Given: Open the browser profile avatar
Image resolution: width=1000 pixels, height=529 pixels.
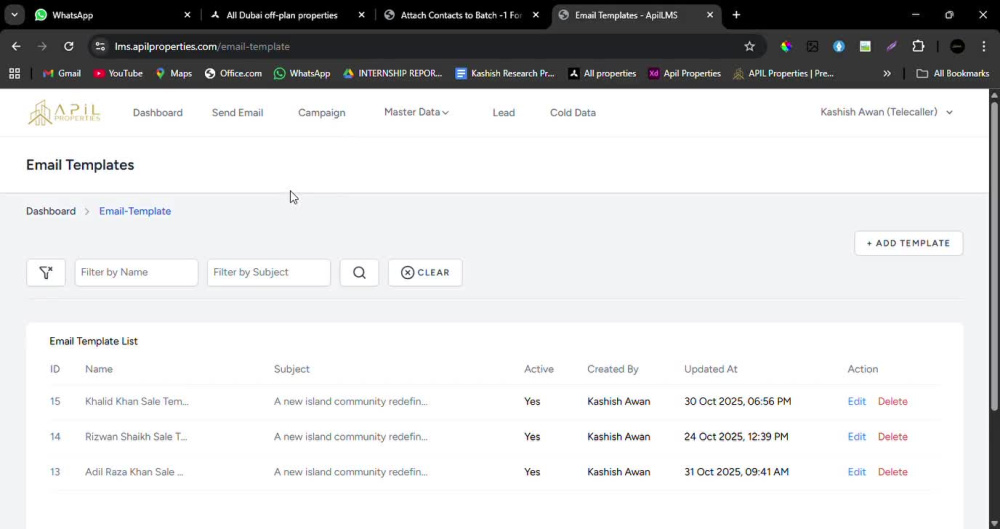Looking at the screenshot, I should click(x=957, y=46).
